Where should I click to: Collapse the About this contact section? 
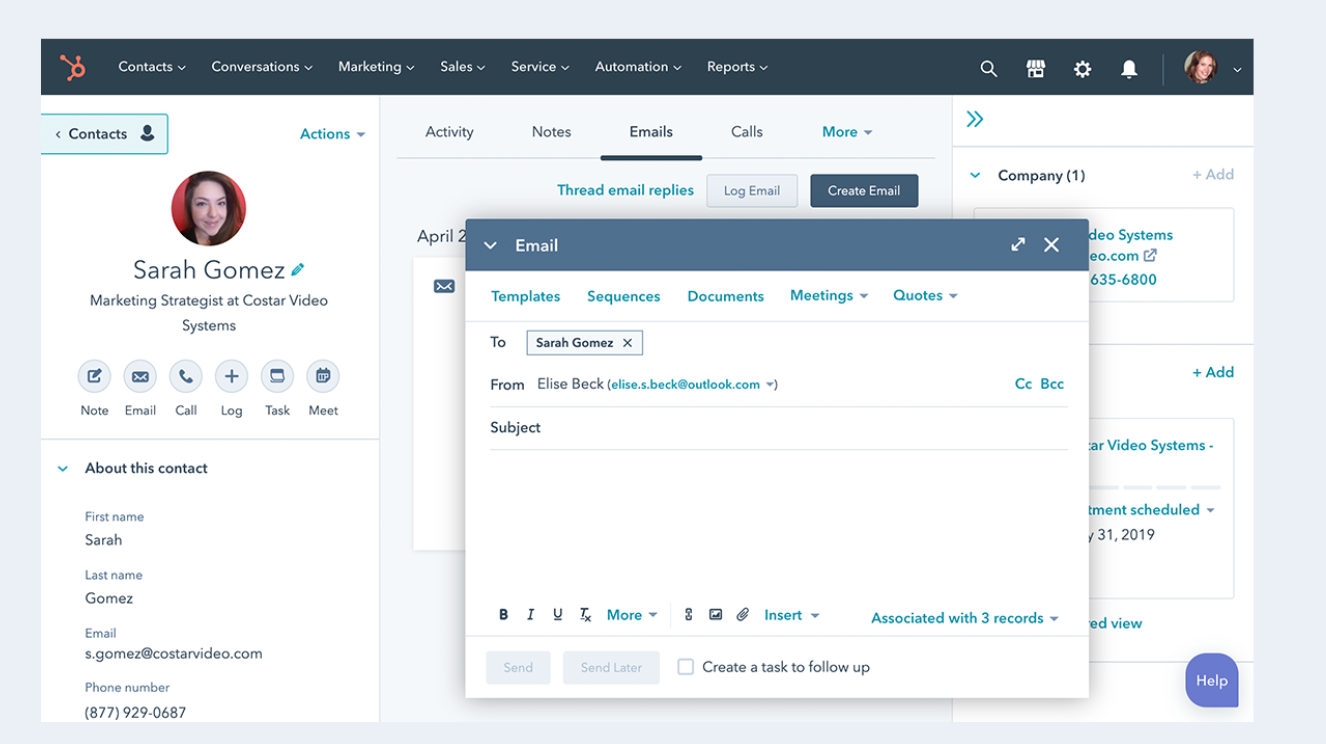pos(63,469)
